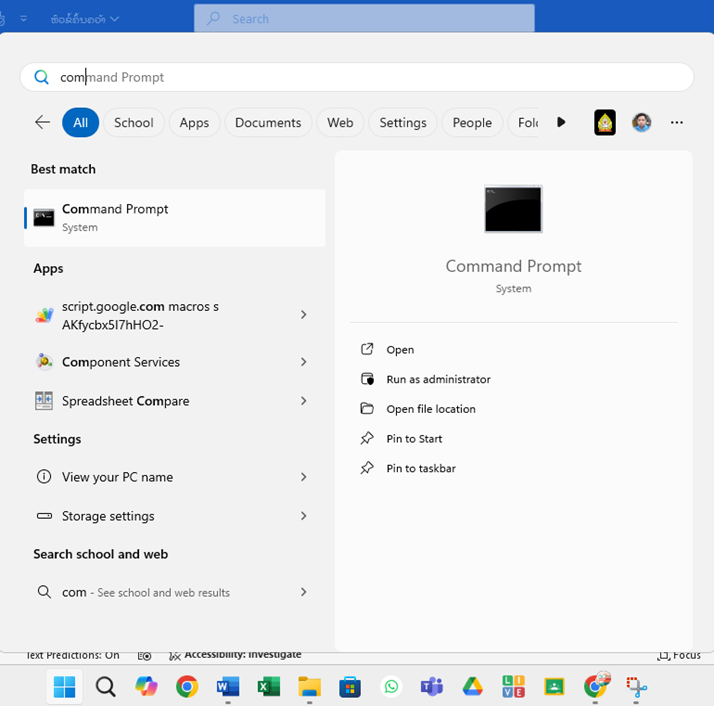Viewport: 714px width, 706px height.
Task: Click the Windows Start button
Action: pos(64,686)
